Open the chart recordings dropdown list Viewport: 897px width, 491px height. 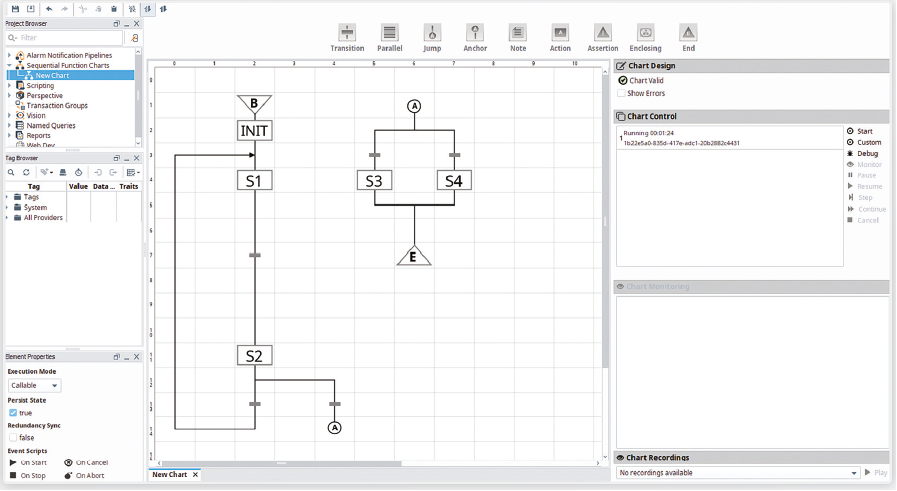(x=854, y=473)
